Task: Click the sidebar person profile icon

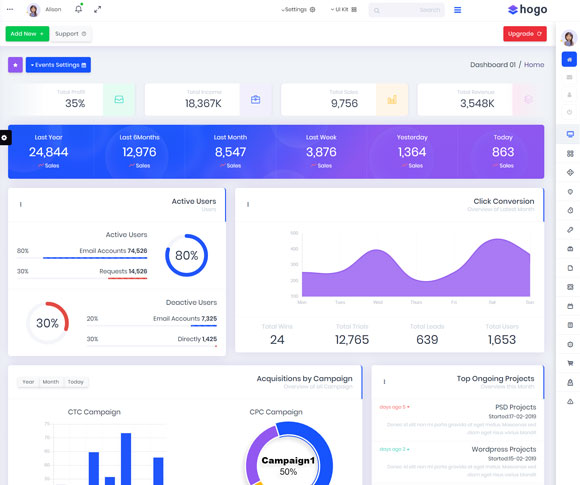Action: pos(570,95)
